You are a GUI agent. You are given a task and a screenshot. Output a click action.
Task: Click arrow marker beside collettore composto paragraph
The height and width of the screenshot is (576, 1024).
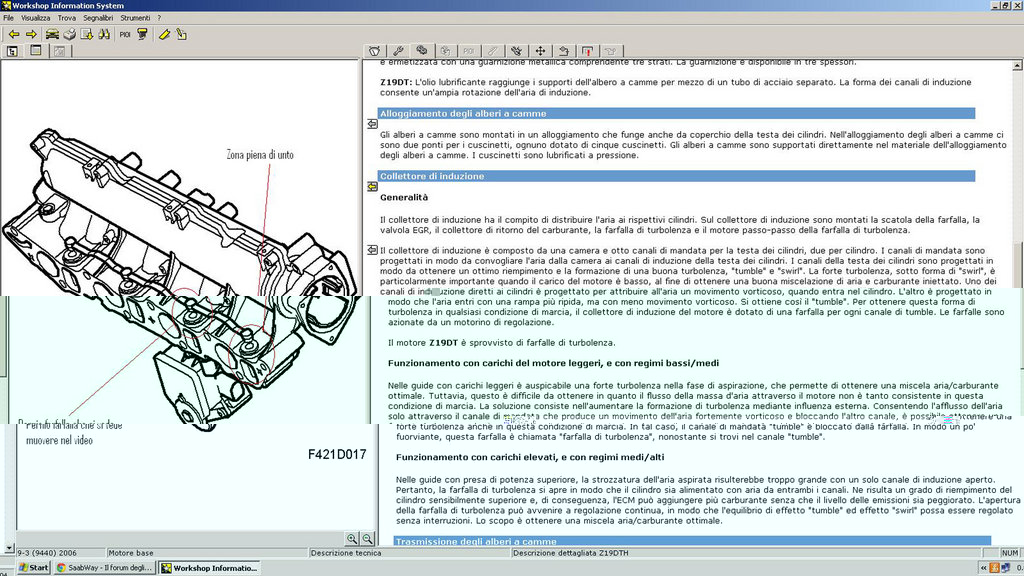pyautogui.click(x=372, y=250)
